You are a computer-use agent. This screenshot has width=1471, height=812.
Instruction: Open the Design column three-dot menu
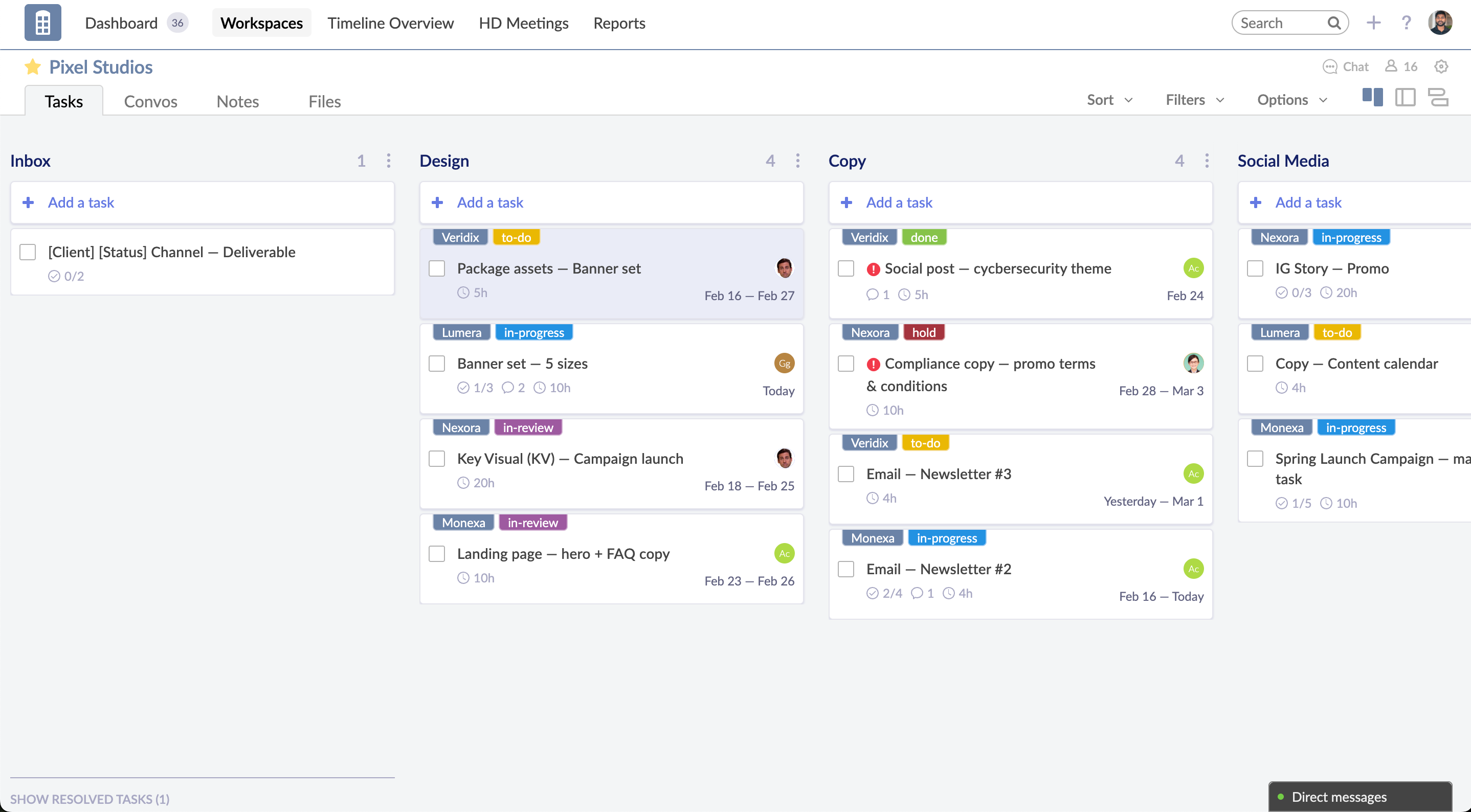pos(798,161)
